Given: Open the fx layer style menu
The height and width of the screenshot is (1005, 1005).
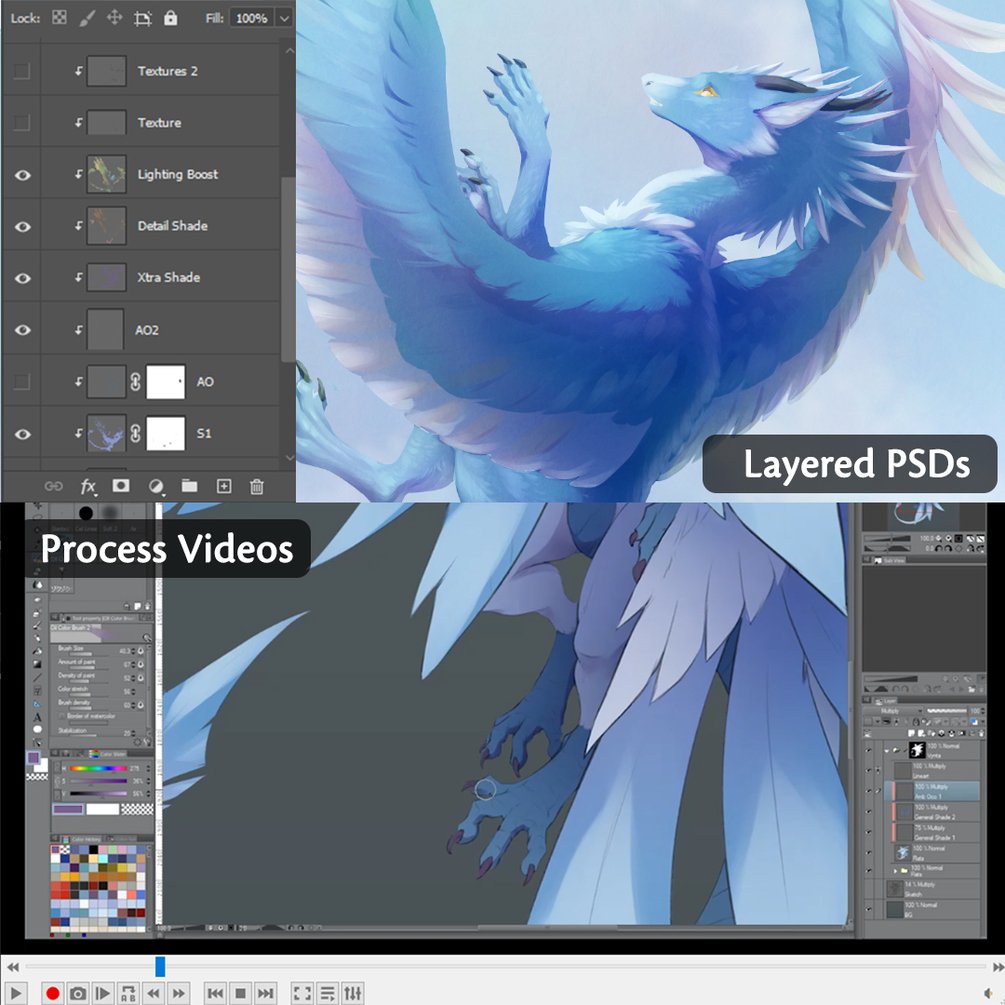Looking at the screenshot, I should 88,487.
